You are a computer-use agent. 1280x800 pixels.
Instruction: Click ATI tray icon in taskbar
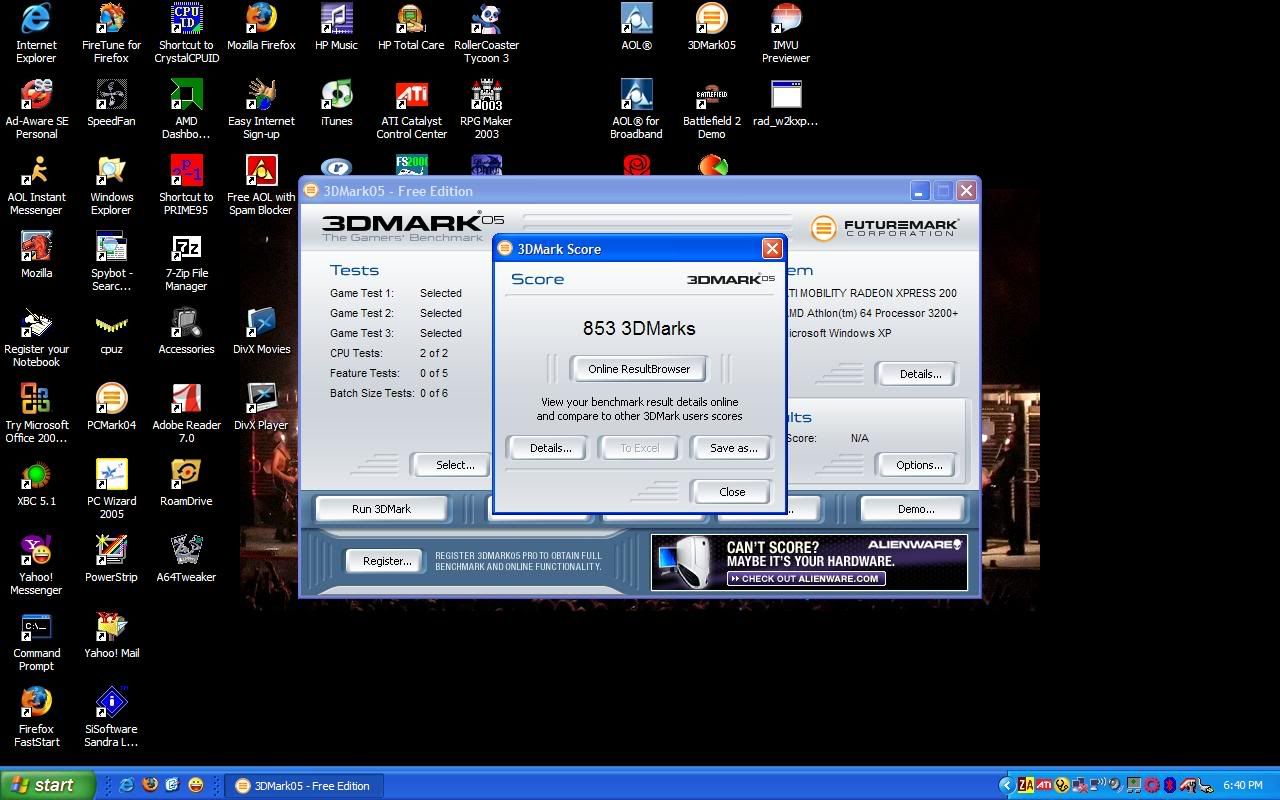pos(1043,786)
